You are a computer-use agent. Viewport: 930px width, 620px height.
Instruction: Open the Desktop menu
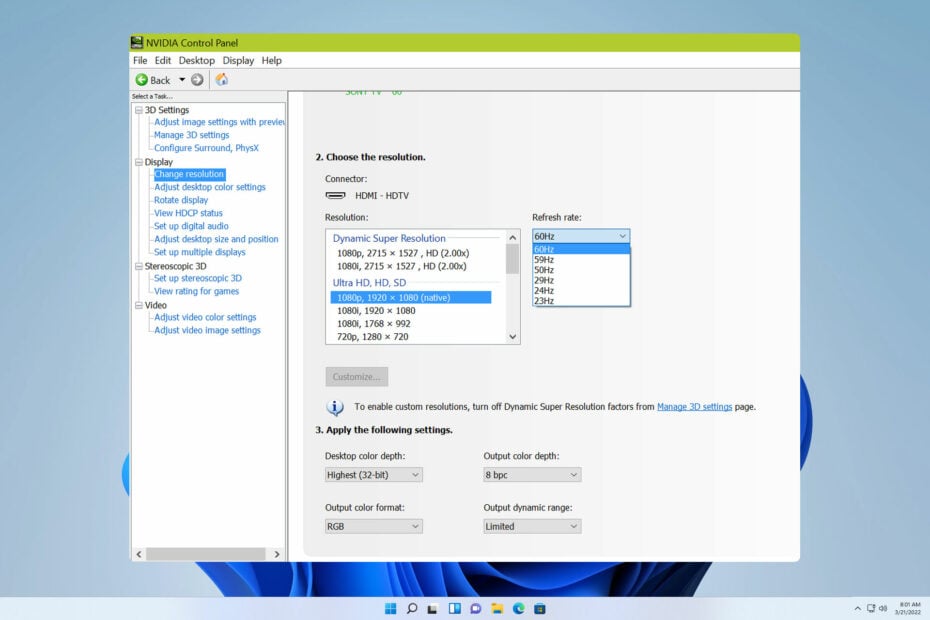click(x=196, y=60)
